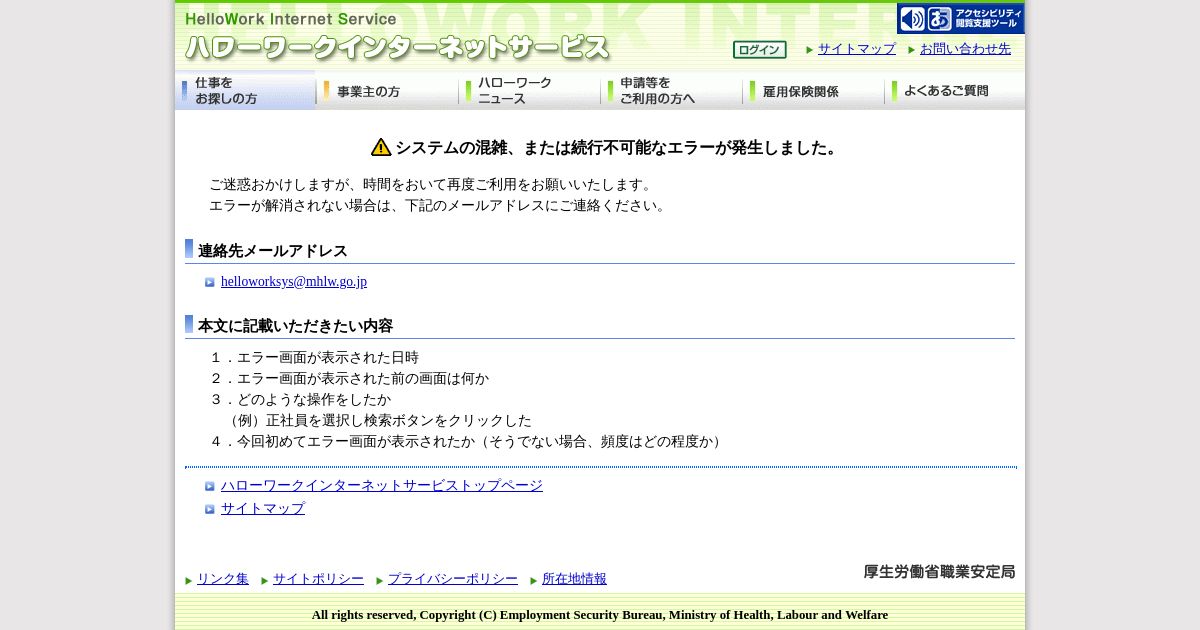
Task: Click the text ３．どのような操作をしたか
Action: 300,400
